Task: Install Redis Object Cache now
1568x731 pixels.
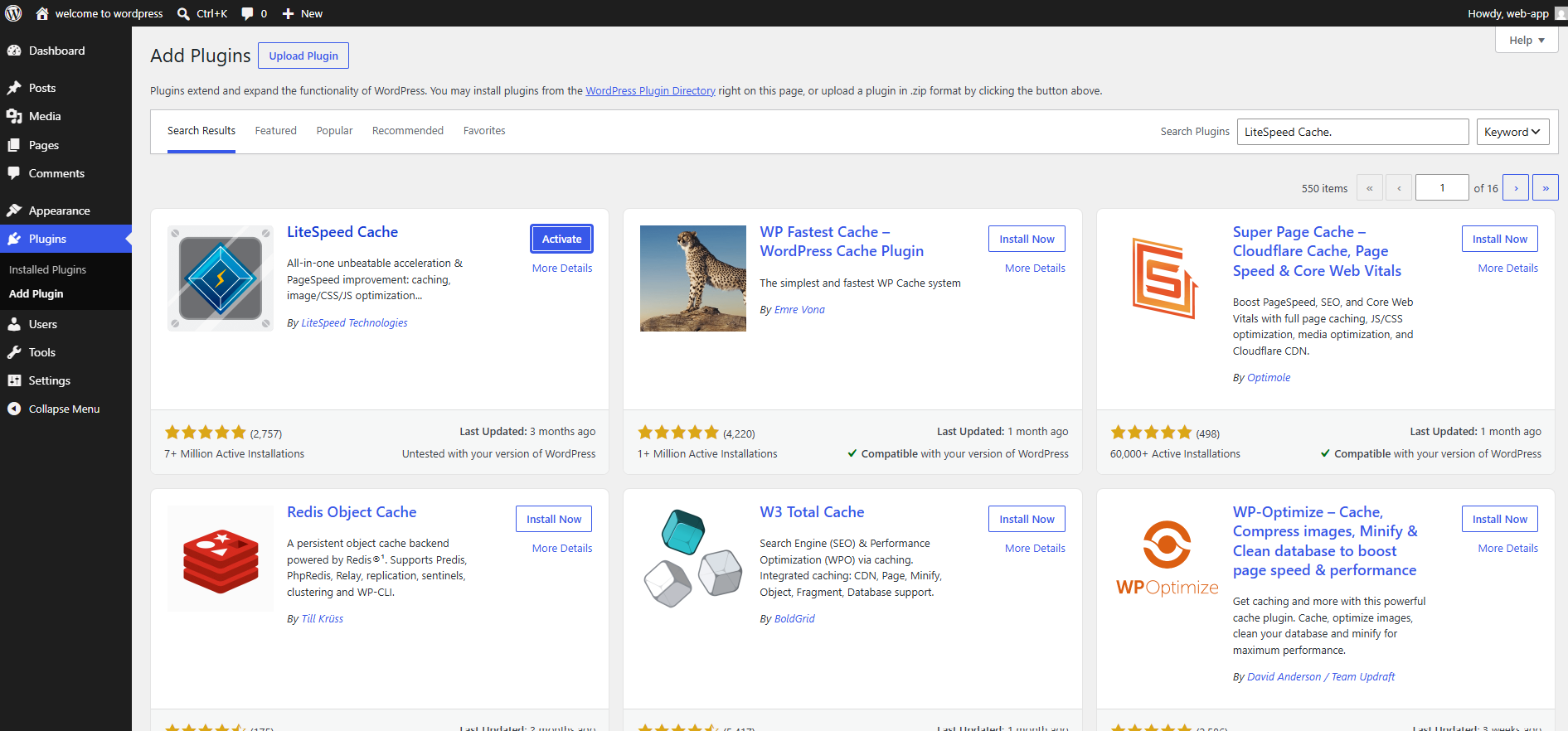Action: point(554,519)
